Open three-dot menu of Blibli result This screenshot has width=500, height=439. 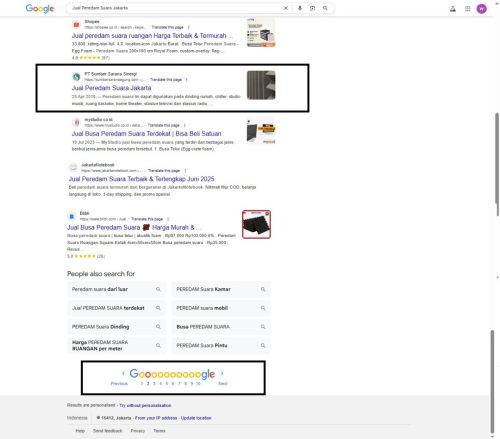168,219
